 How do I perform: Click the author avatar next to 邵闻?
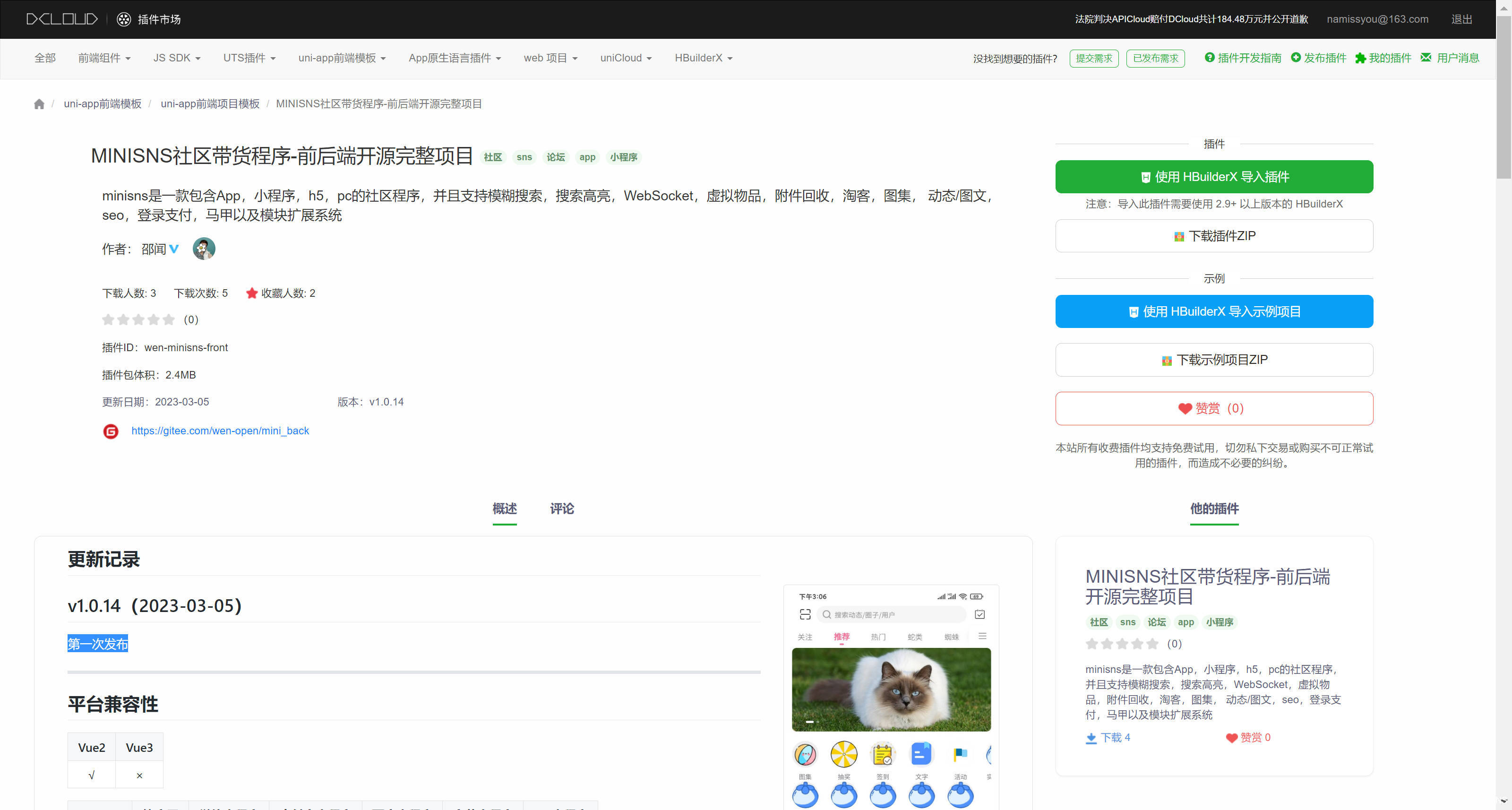point(204,248)
